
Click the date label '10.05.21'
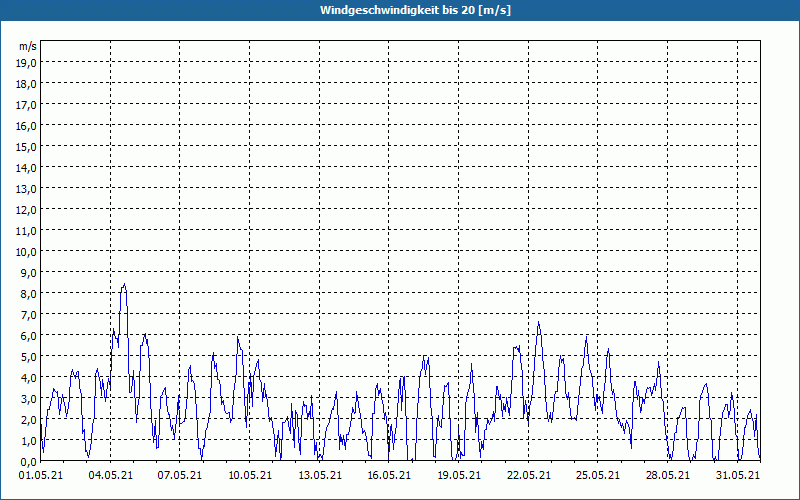point(249,475)
